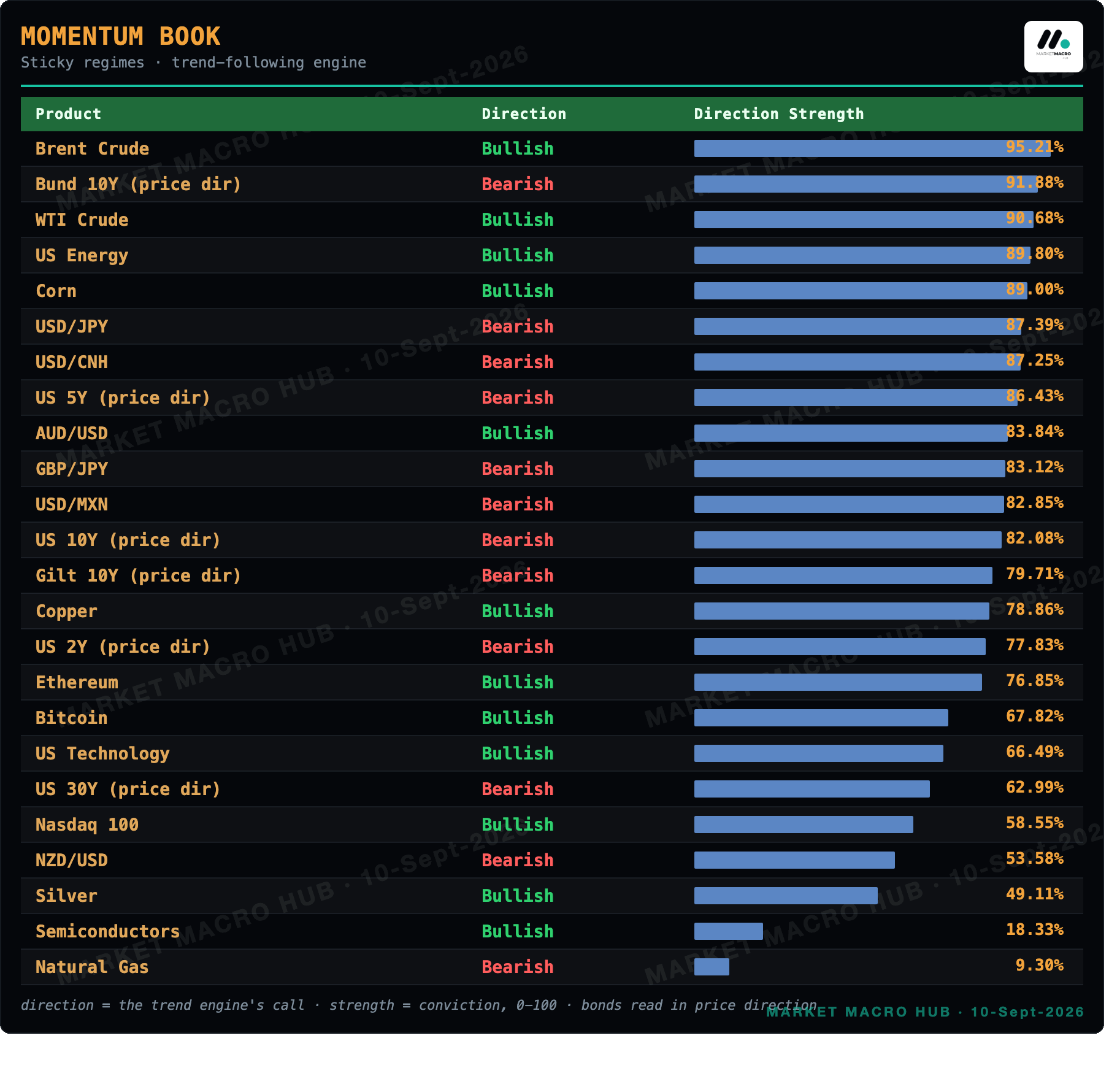The image size is (1109, 1092).
Task: Select the Product column header
Action: (x=68, y=114)
